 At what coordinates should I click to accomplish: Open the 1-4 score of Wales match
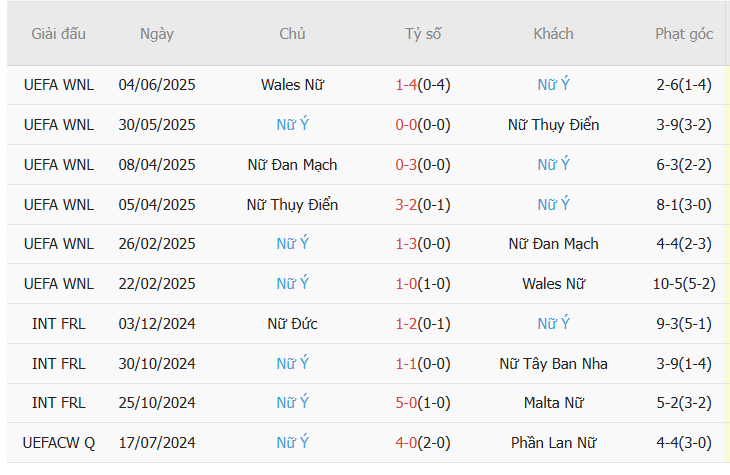point(407,85)
